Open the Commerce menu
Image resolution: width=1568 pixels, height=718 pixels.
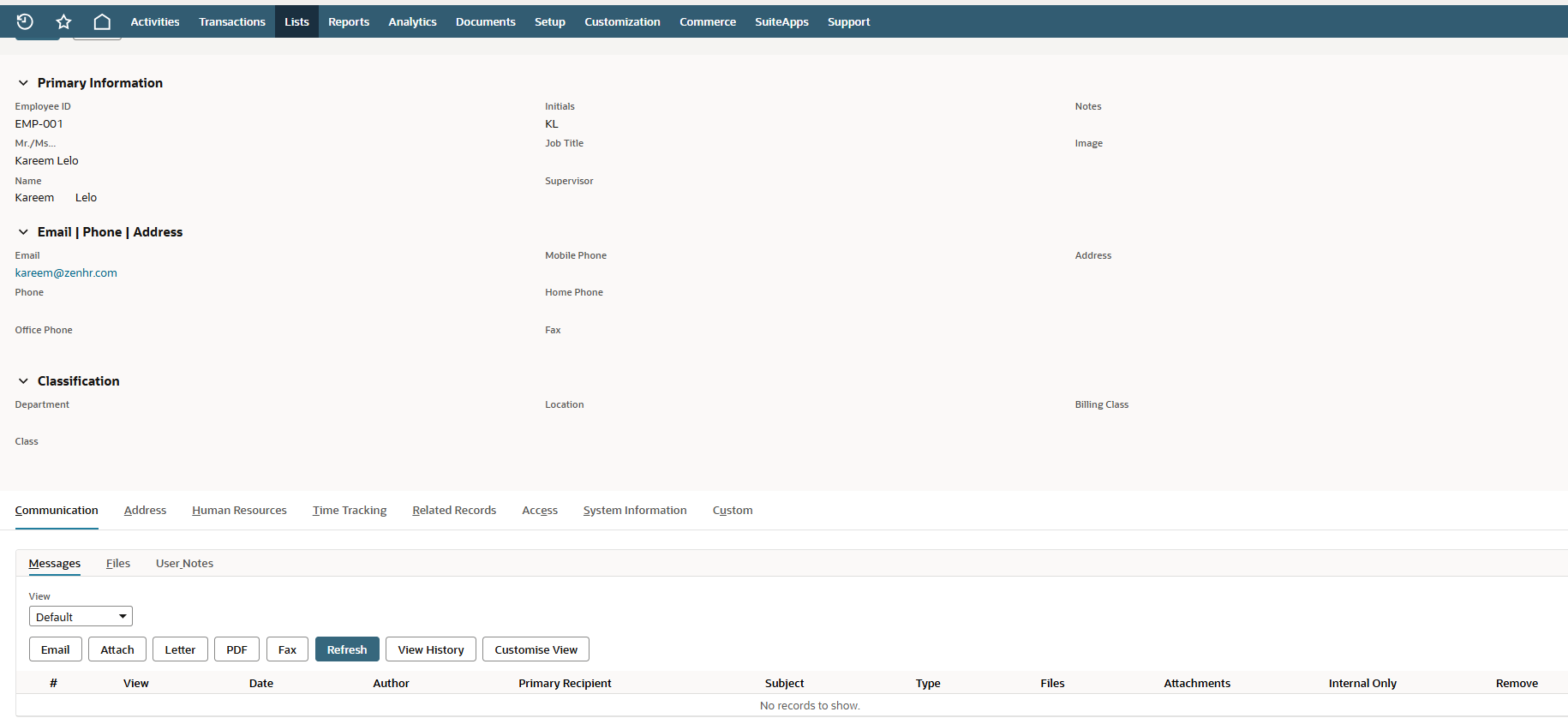(x=708, y=21)
